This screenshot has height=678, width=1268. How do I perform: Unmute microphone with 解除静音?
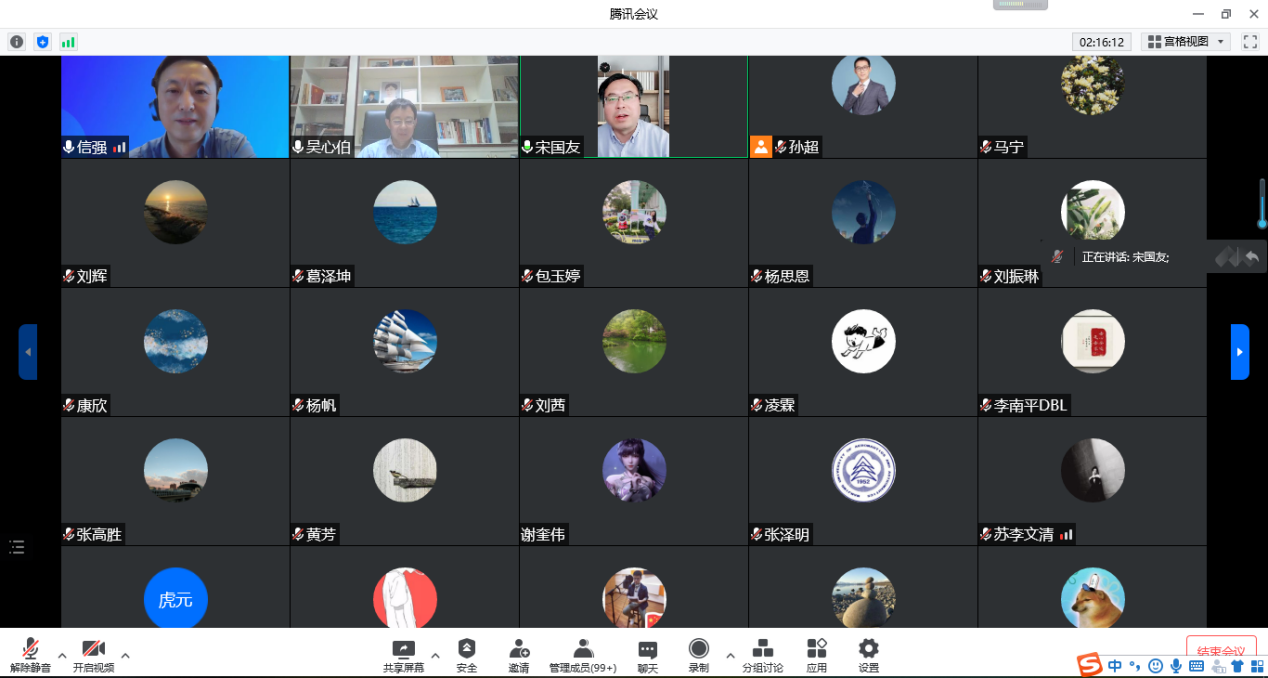click(x=31, y=656)
